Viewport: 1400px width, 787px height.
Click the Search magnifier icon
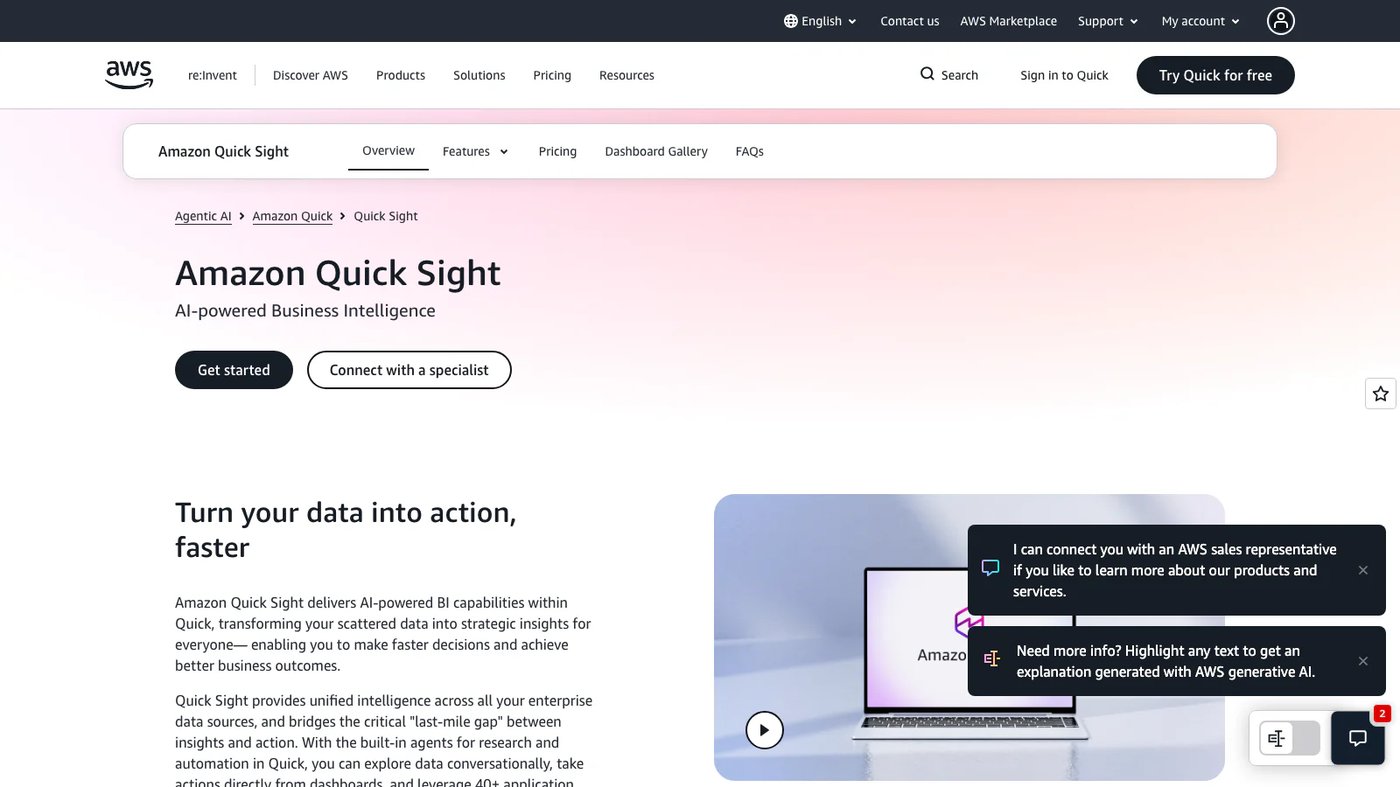pyautogui.click(x=927, y=74)
